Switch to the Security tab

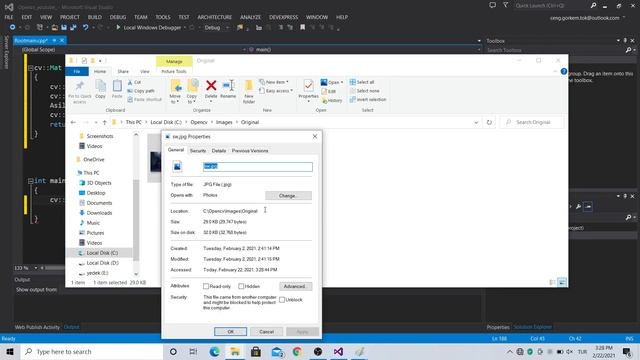[198, 151]
